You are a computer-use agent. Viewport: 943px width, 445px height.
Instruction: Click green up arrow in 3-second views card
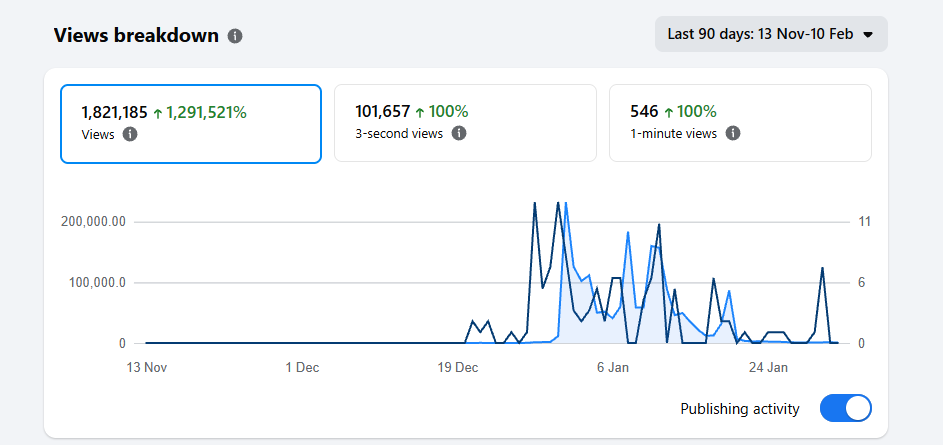pos(420,112)
